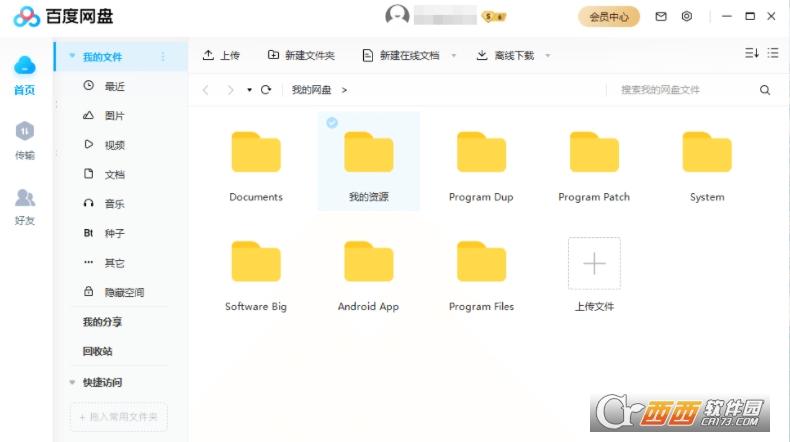Viewport: 790px width, 442px height.
Task: Click the blurred username
Action: point(445,16)
